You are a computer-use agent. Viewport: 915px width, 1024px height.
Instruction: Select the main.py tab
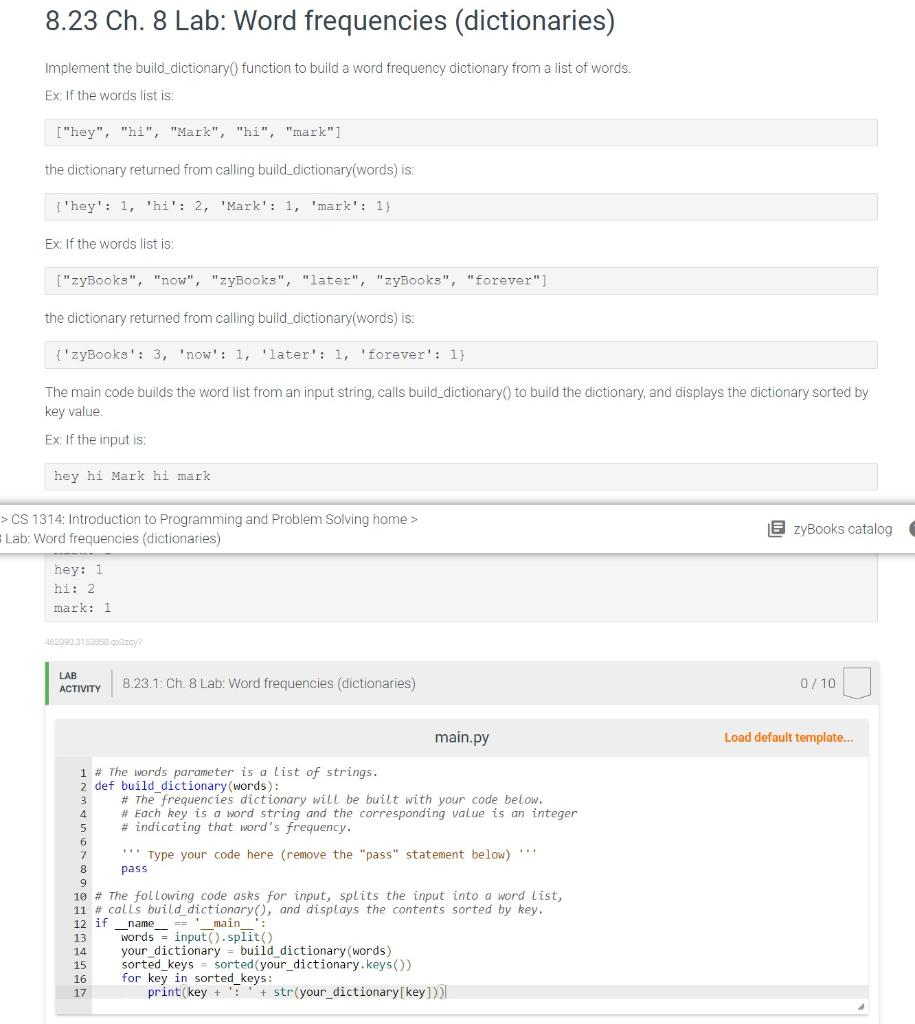pos(461,737)
